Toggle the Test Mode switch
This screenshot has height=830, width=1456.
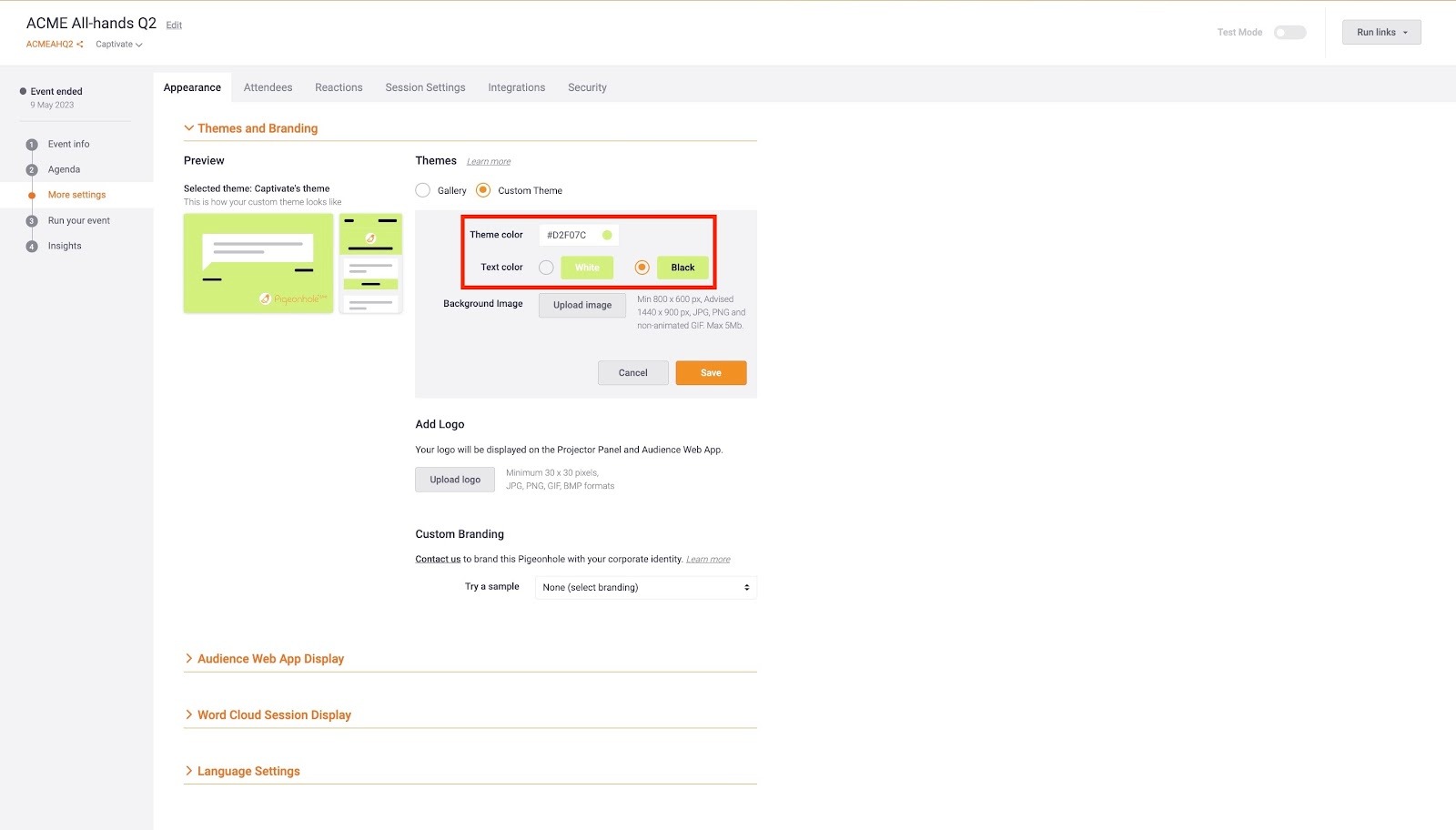point(1289,33)
